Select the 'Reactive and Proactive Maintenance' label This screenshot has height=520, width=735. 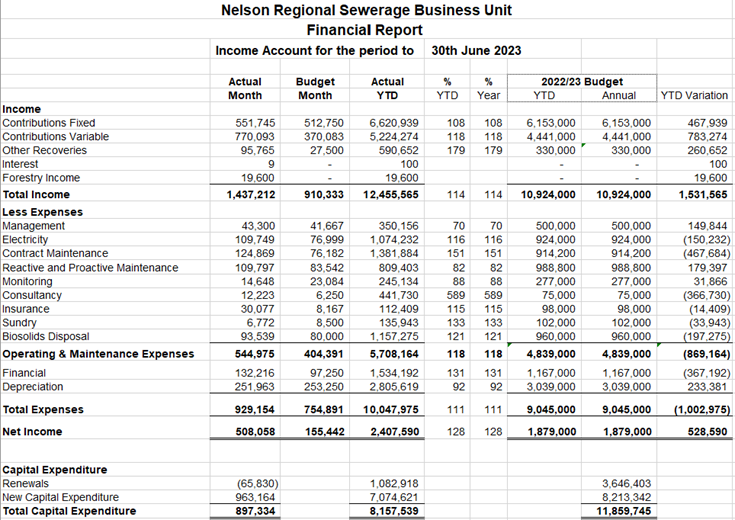[x=90, y=268]
